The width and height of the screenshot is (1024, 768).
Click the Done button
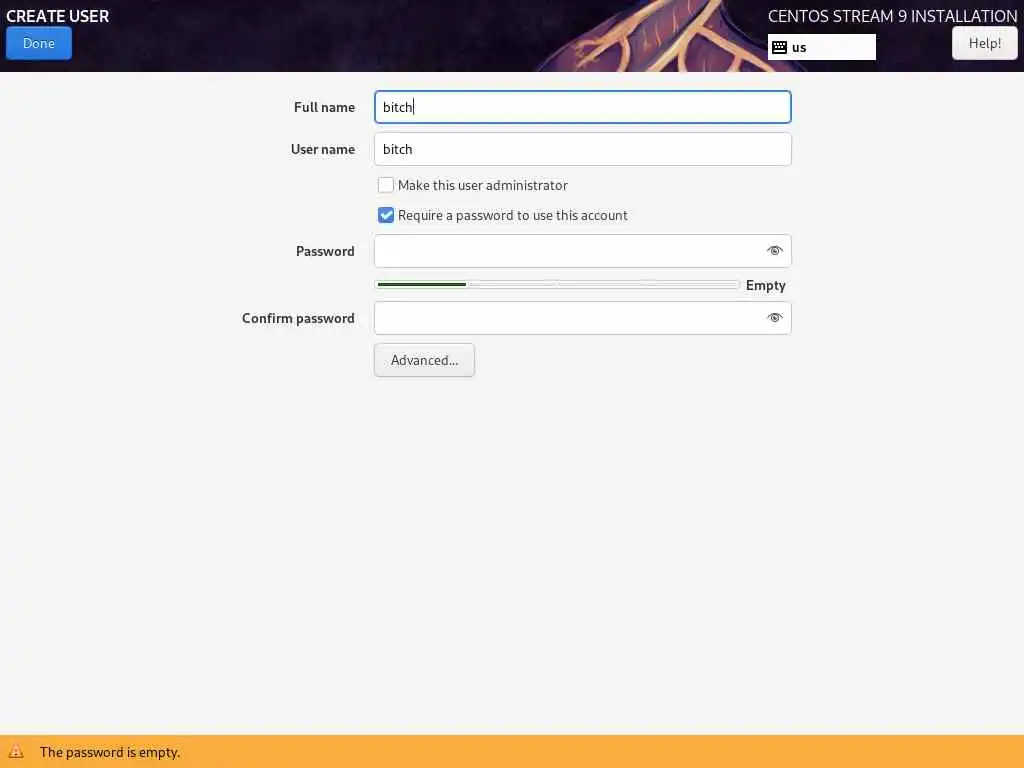click(39, 43)
